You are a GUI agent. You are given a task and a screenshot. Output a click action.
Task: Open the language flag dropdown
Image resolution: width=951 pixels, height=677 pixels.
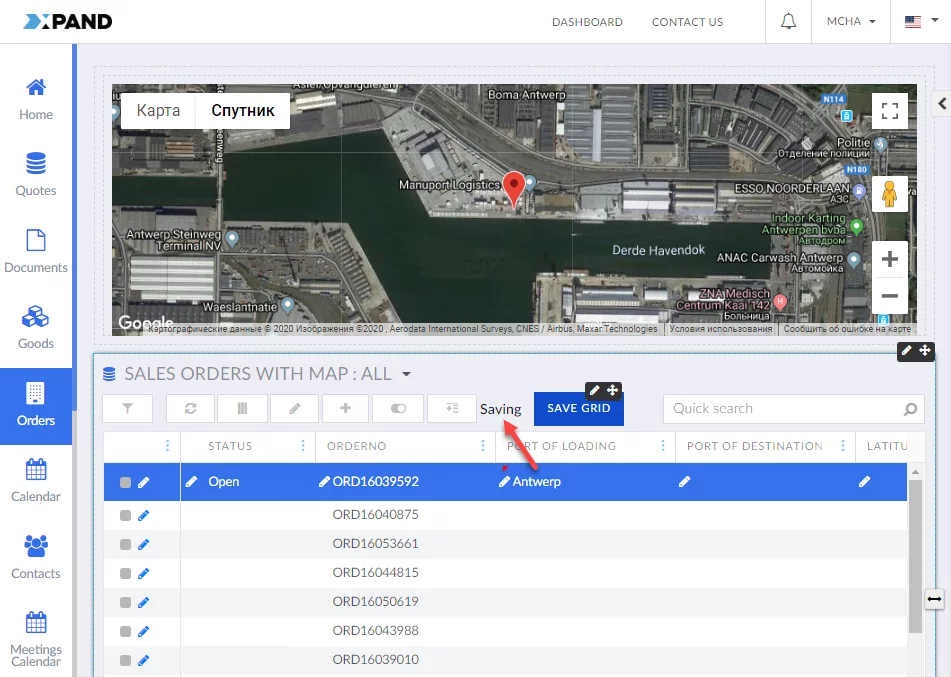[x=919, y=22]
